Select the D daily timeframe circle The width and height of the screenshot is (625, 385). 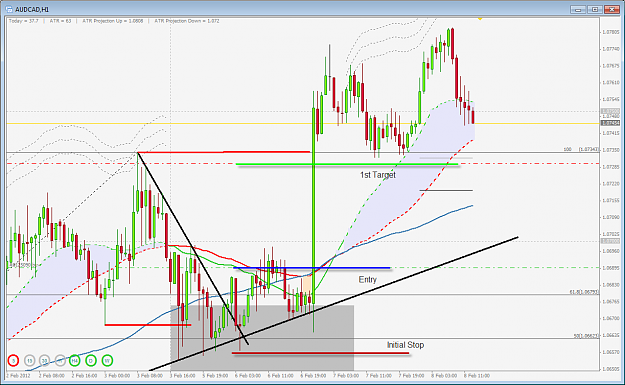(x=91, y=361)
